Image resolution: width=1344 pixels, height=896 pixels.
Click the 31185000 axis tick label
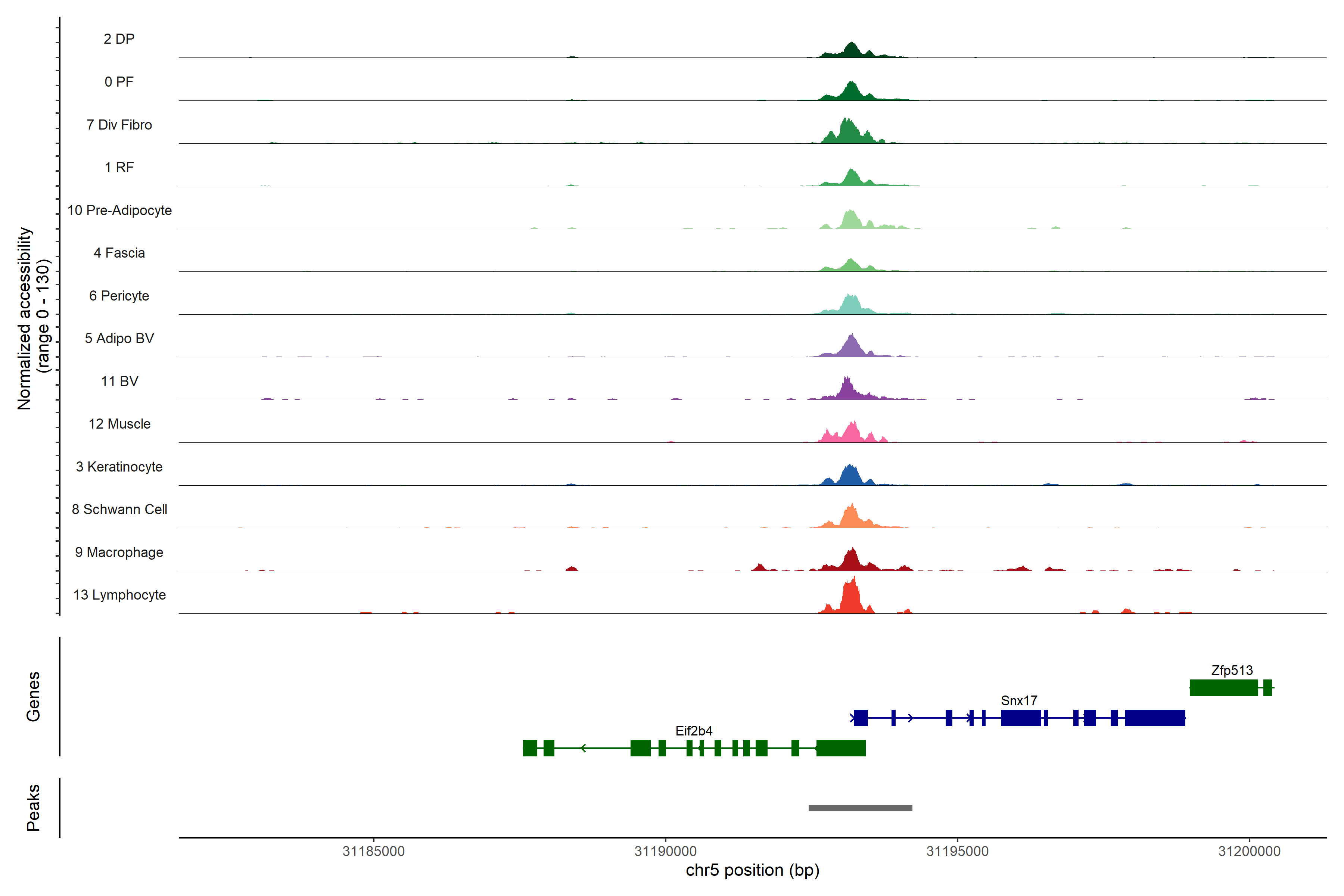pyautogui.click(x=373, y=851)
